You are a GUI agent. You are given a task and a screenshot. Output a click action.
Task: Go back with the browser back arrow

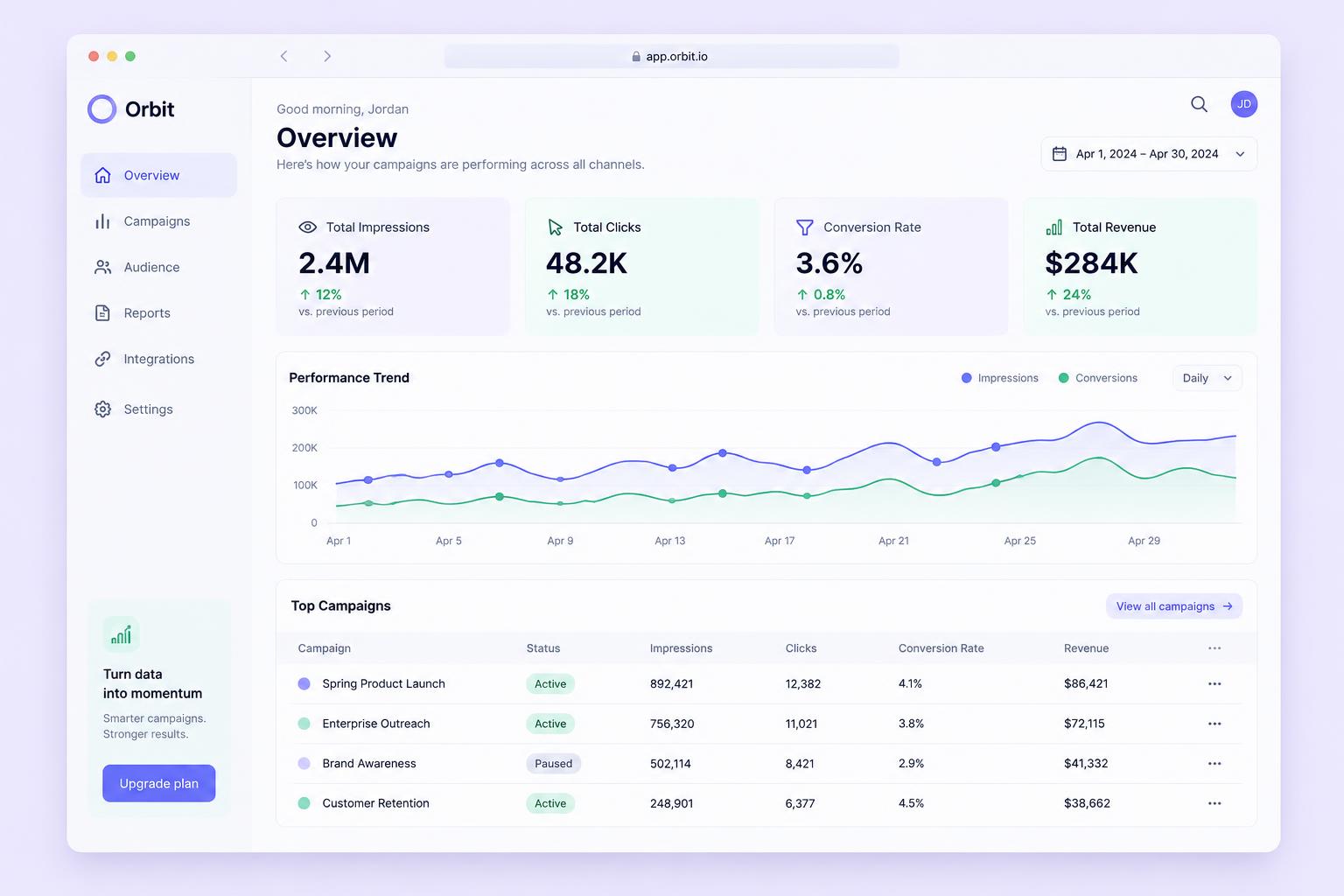click(283, 56)
